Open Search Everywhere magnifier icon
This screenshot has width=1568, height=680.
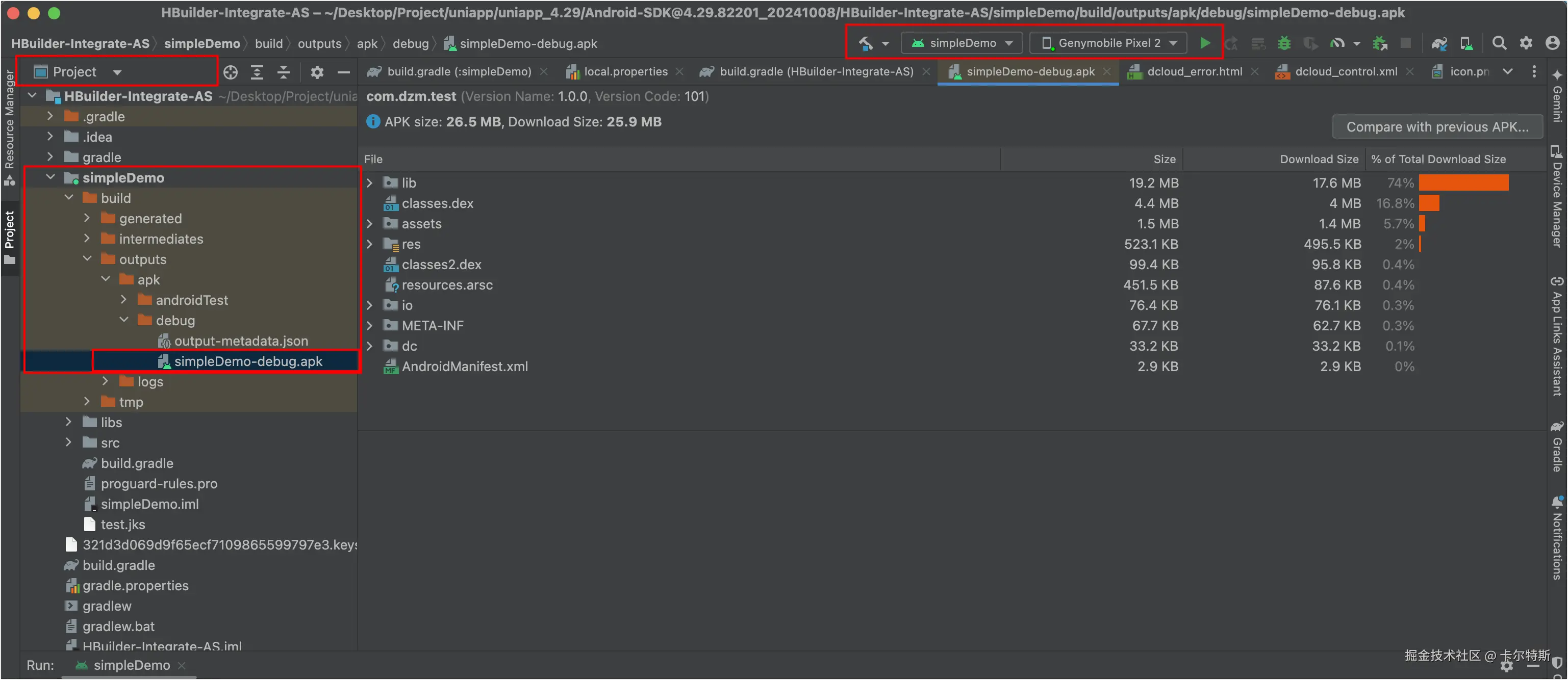(1499, 43)
